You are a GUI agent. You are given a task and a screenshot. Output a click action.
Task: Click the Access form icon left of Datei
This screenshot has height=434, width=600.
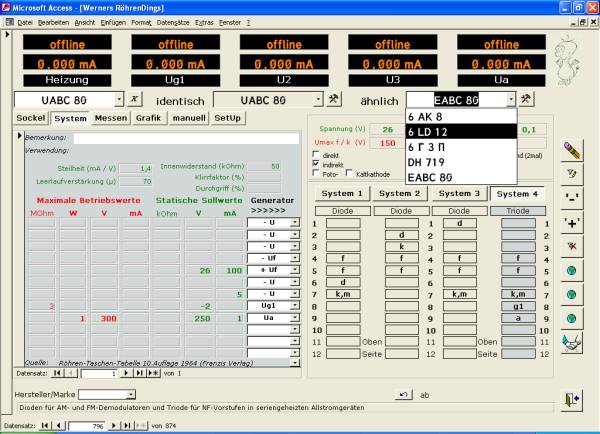coord(9,23)
